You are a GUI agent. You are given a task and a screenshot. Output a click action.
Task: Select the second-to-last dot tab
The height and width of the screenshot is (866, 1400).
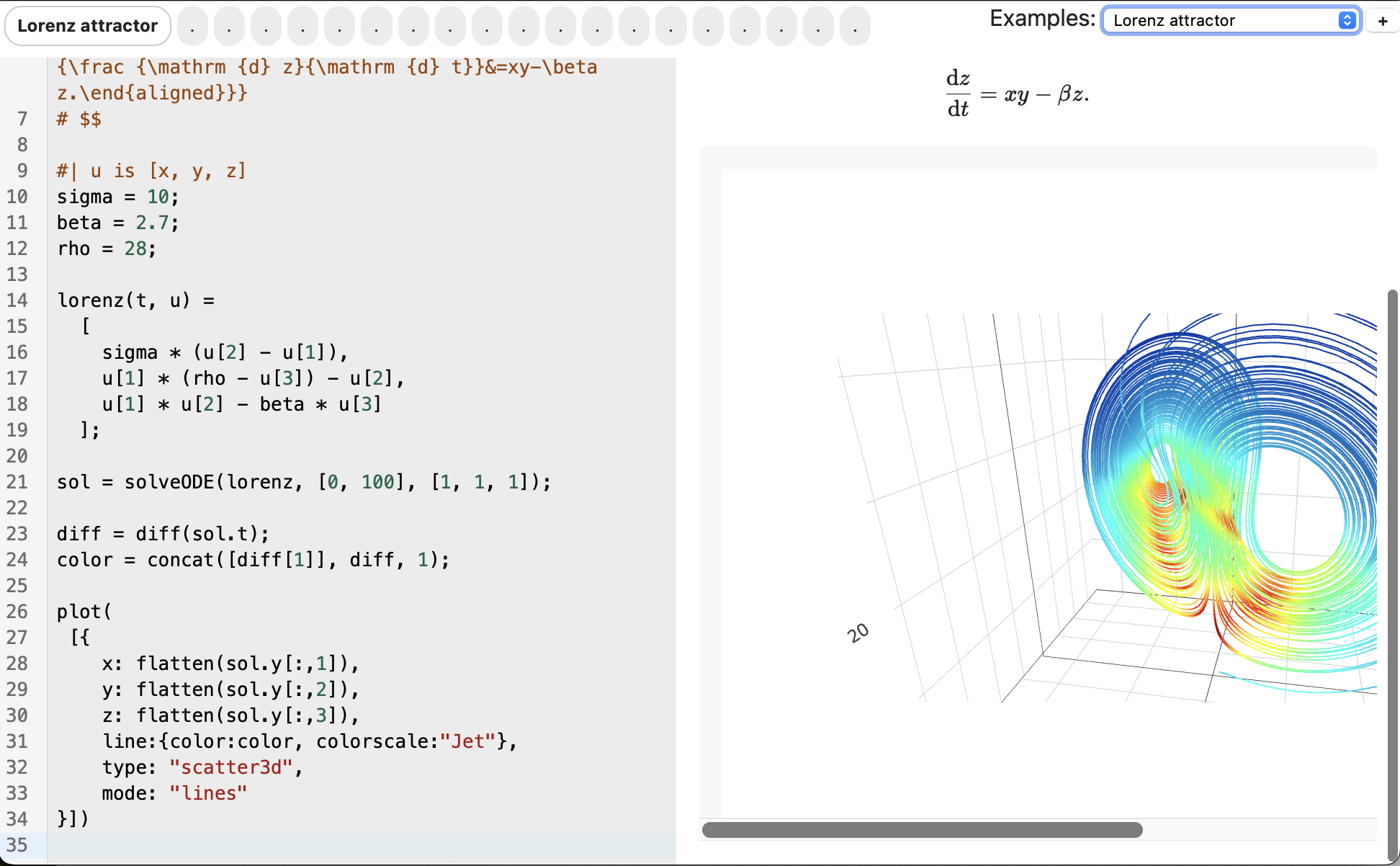tap(818, 27)
